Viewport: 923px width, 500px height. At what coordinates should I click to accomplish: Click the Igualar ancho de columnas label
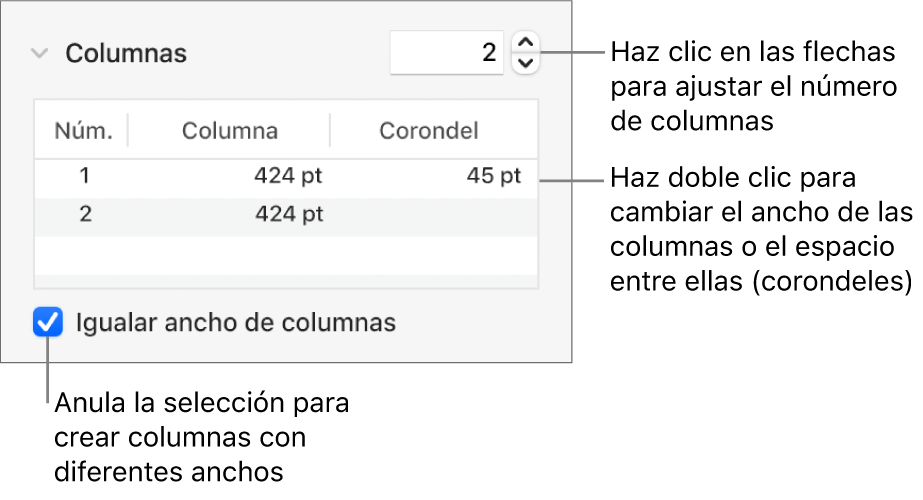236,323
